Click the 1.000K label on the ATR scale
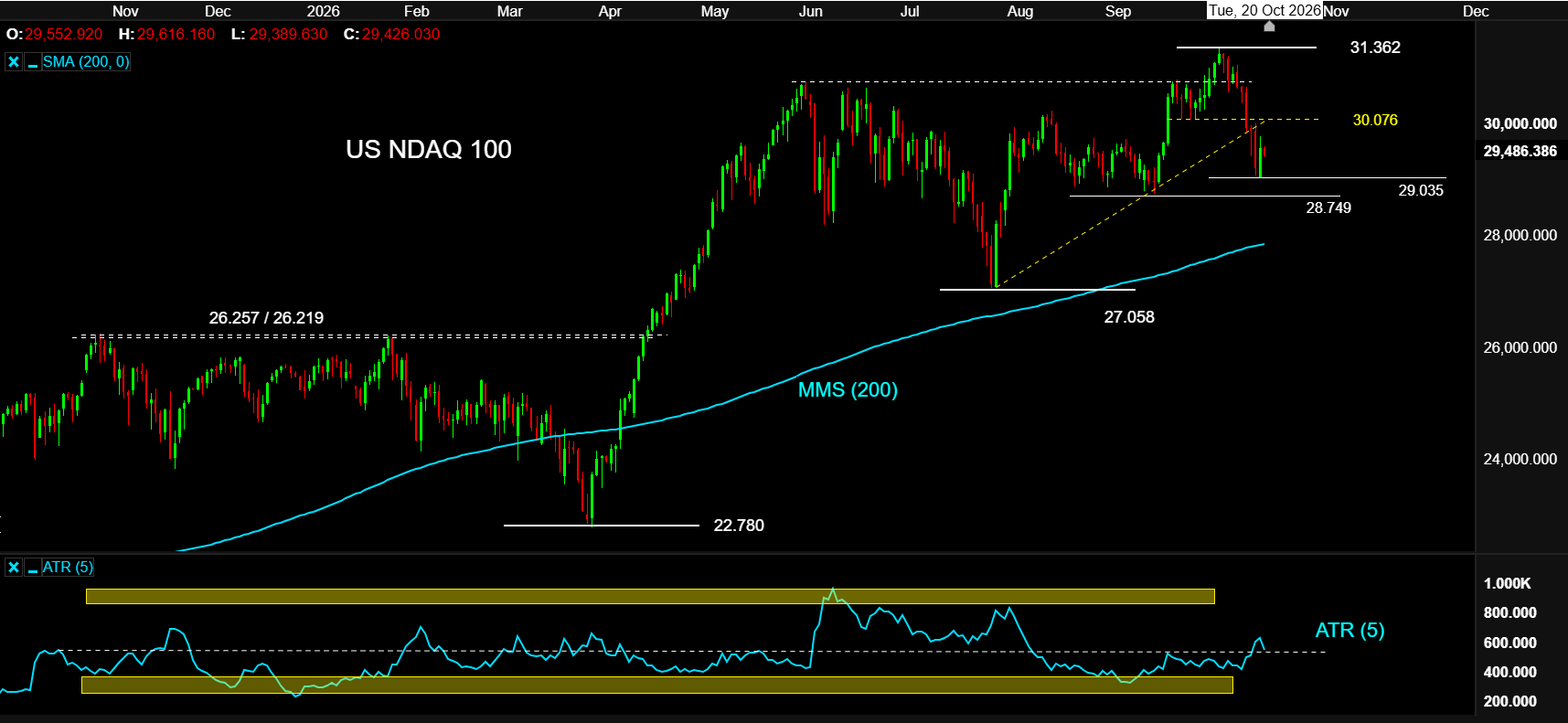The image size is (1568, 723). pos(1508,584)
